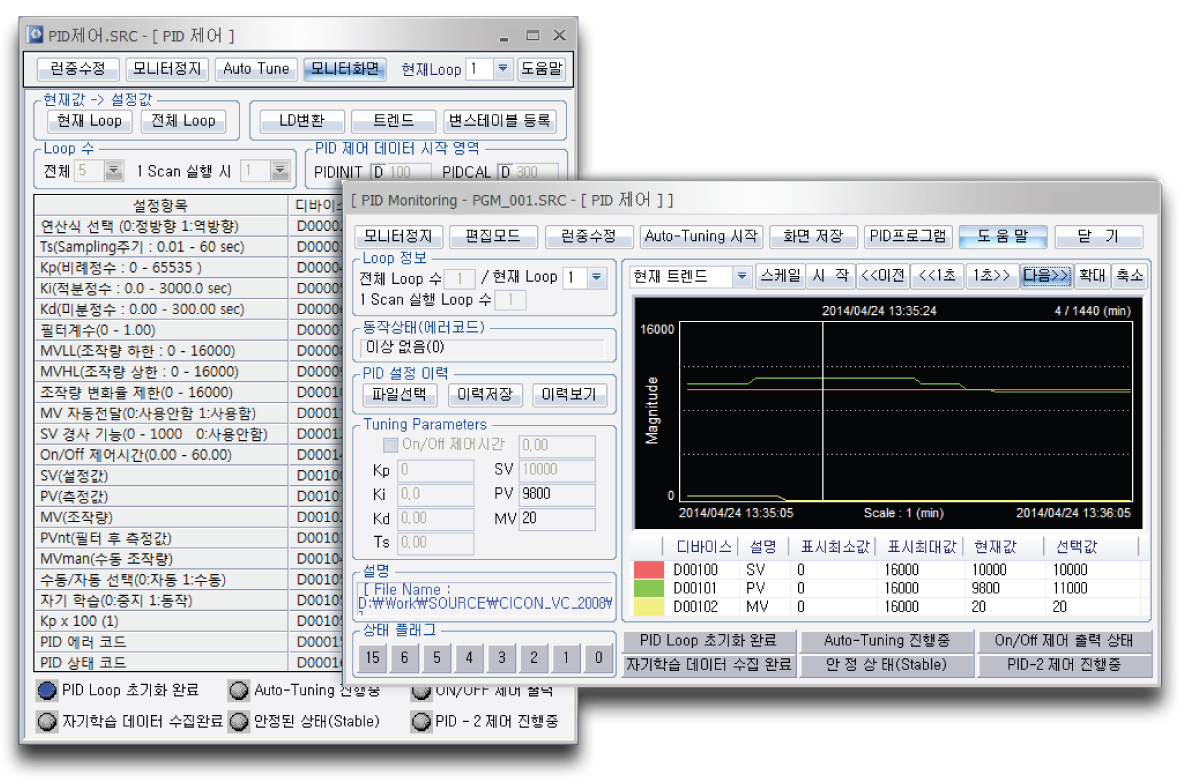Open the 현재 트렌드 dropdown
1200x780 pixels.
[742, 277]
